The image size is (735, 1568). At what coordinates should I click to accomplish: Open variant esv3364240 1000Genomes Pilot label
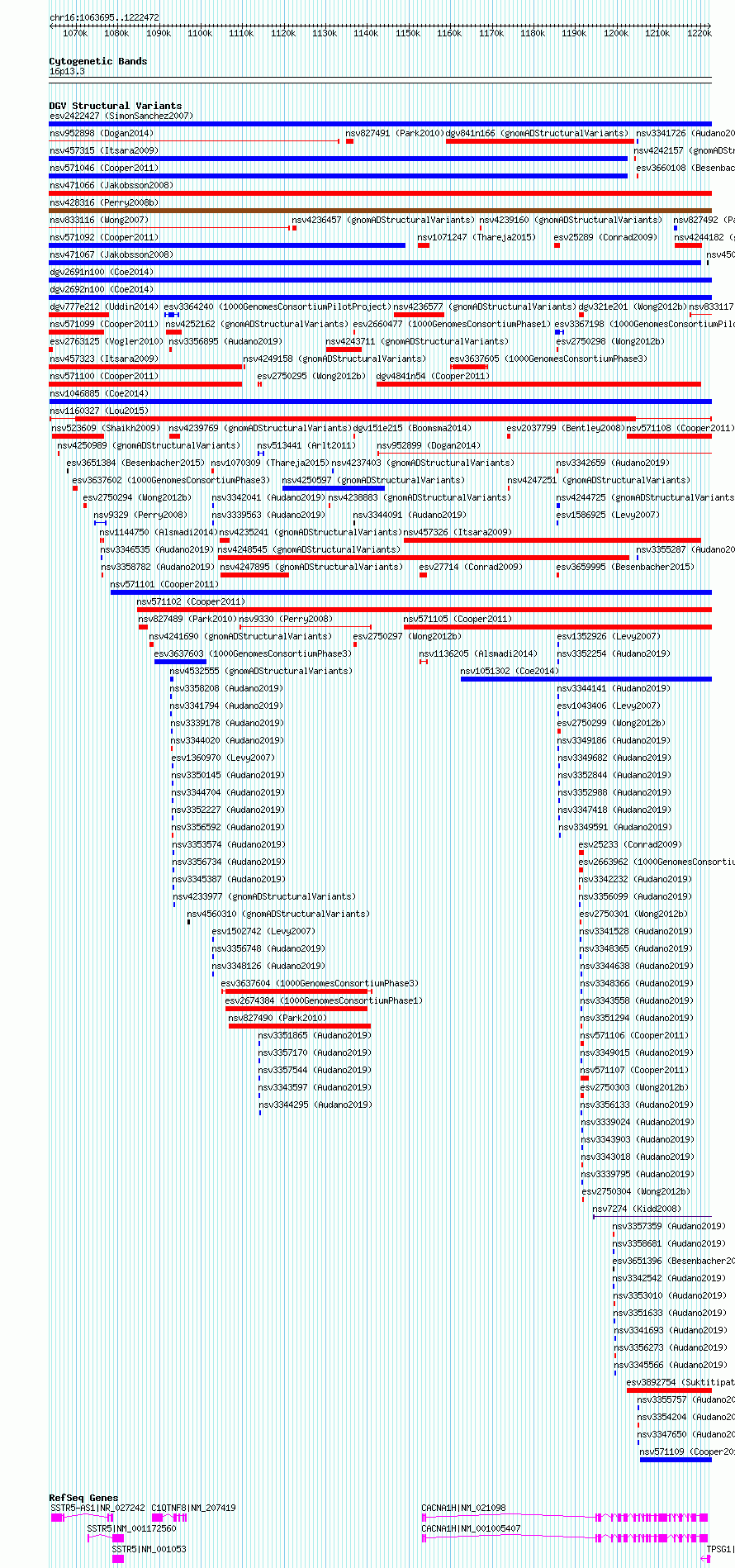277,306
